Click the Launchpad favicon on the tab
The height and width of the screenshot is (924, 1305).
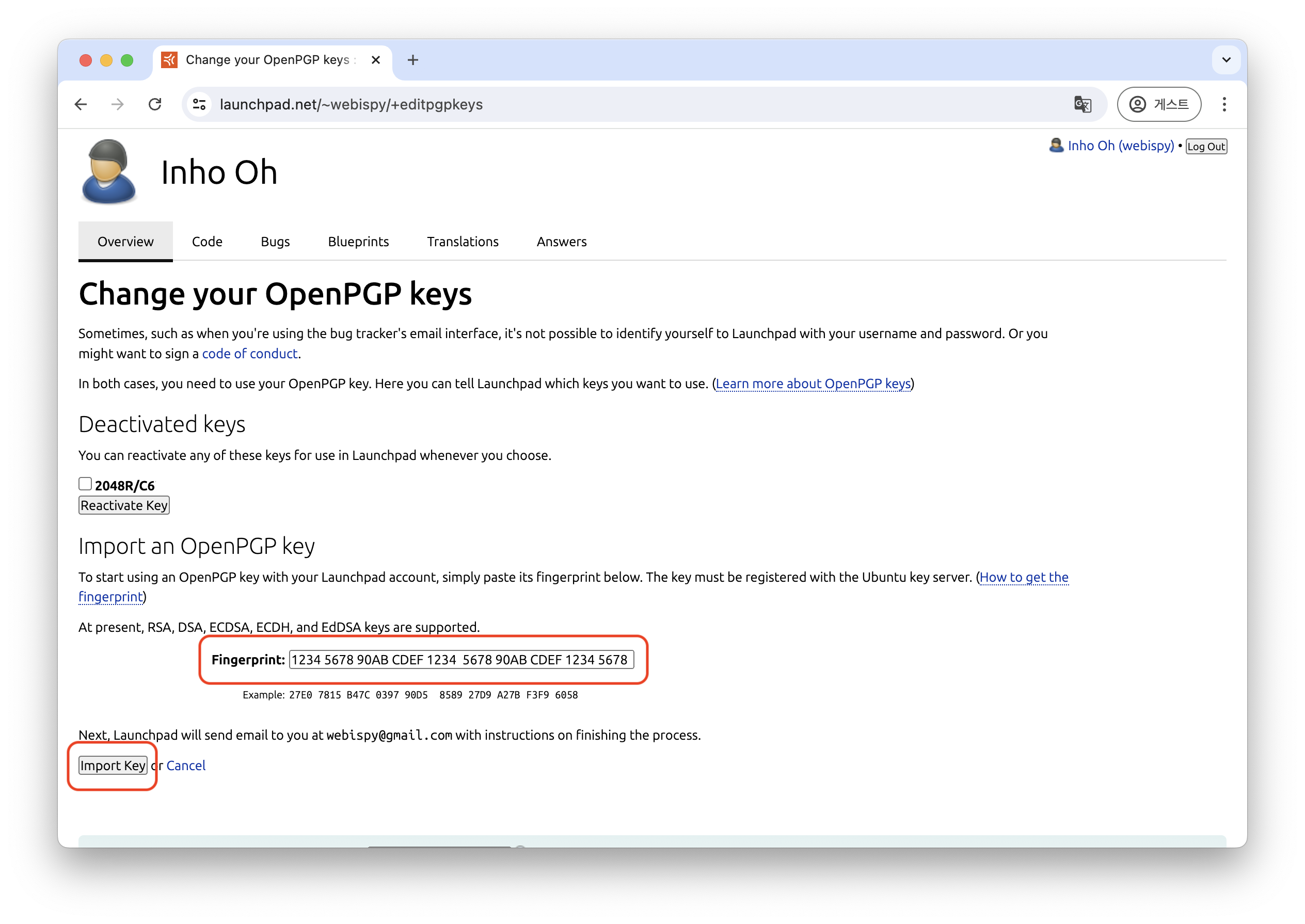point(169,60)
